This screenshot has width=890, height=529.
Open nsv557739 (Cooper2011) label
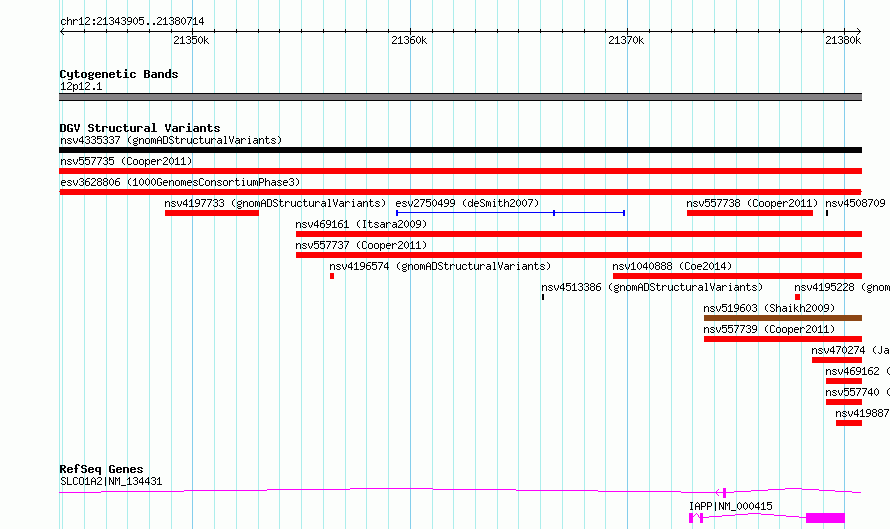[x=769, y=329]
